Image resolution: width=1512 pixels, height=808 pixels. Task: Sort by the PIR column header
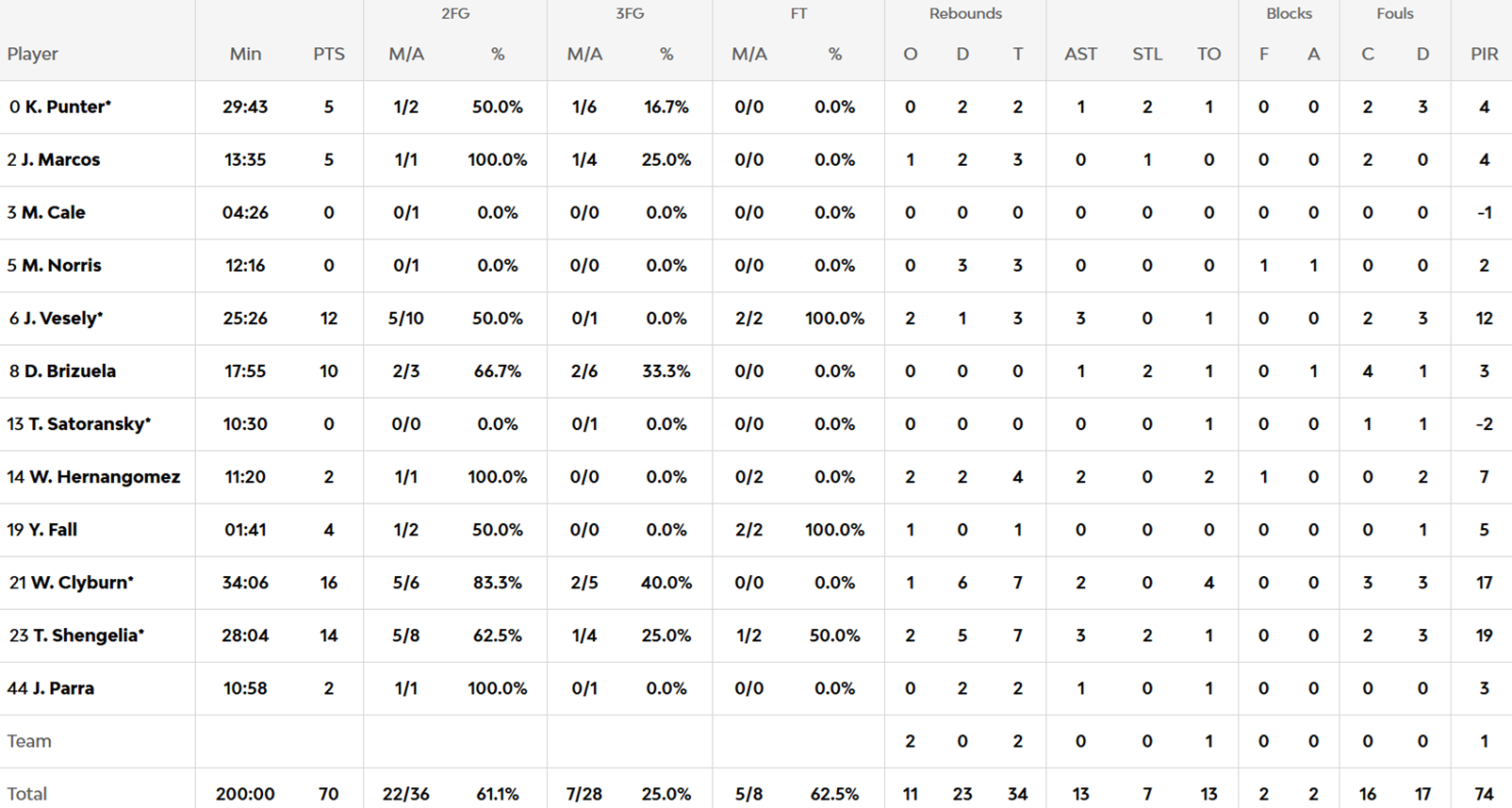pos(1484,54)
